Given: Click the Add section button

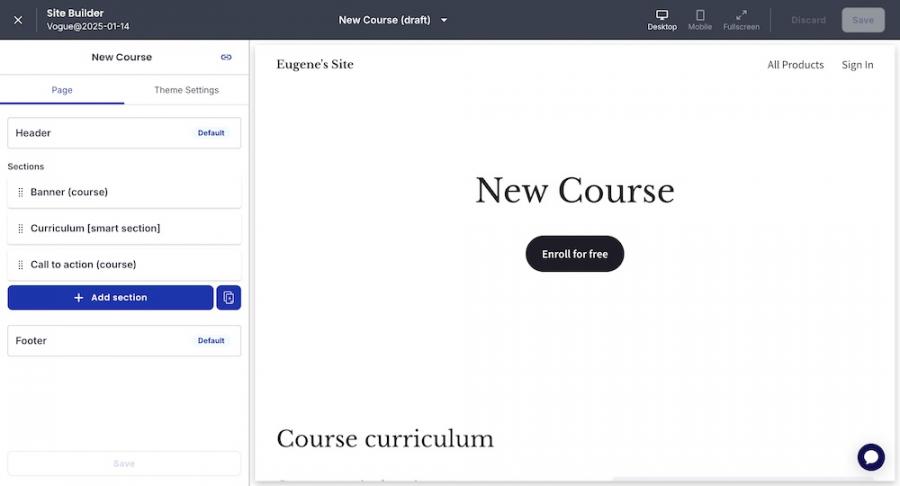Looking at the screenshot, I should [x=110, y=298].
